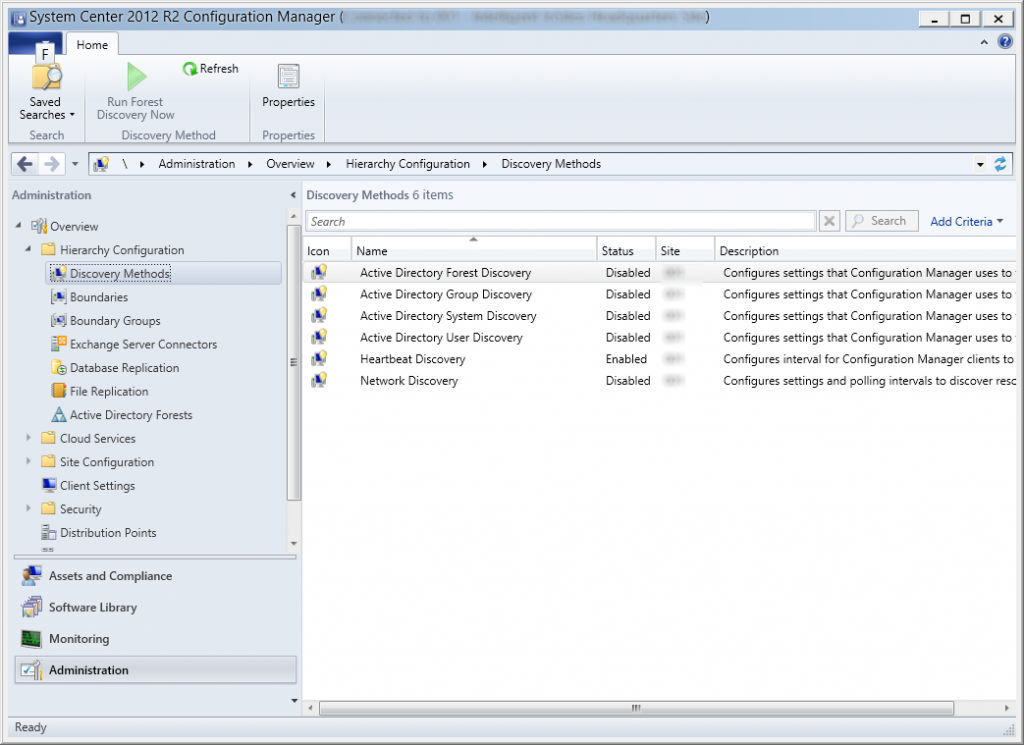Open the Properties ribbon icon

(287, 75)
